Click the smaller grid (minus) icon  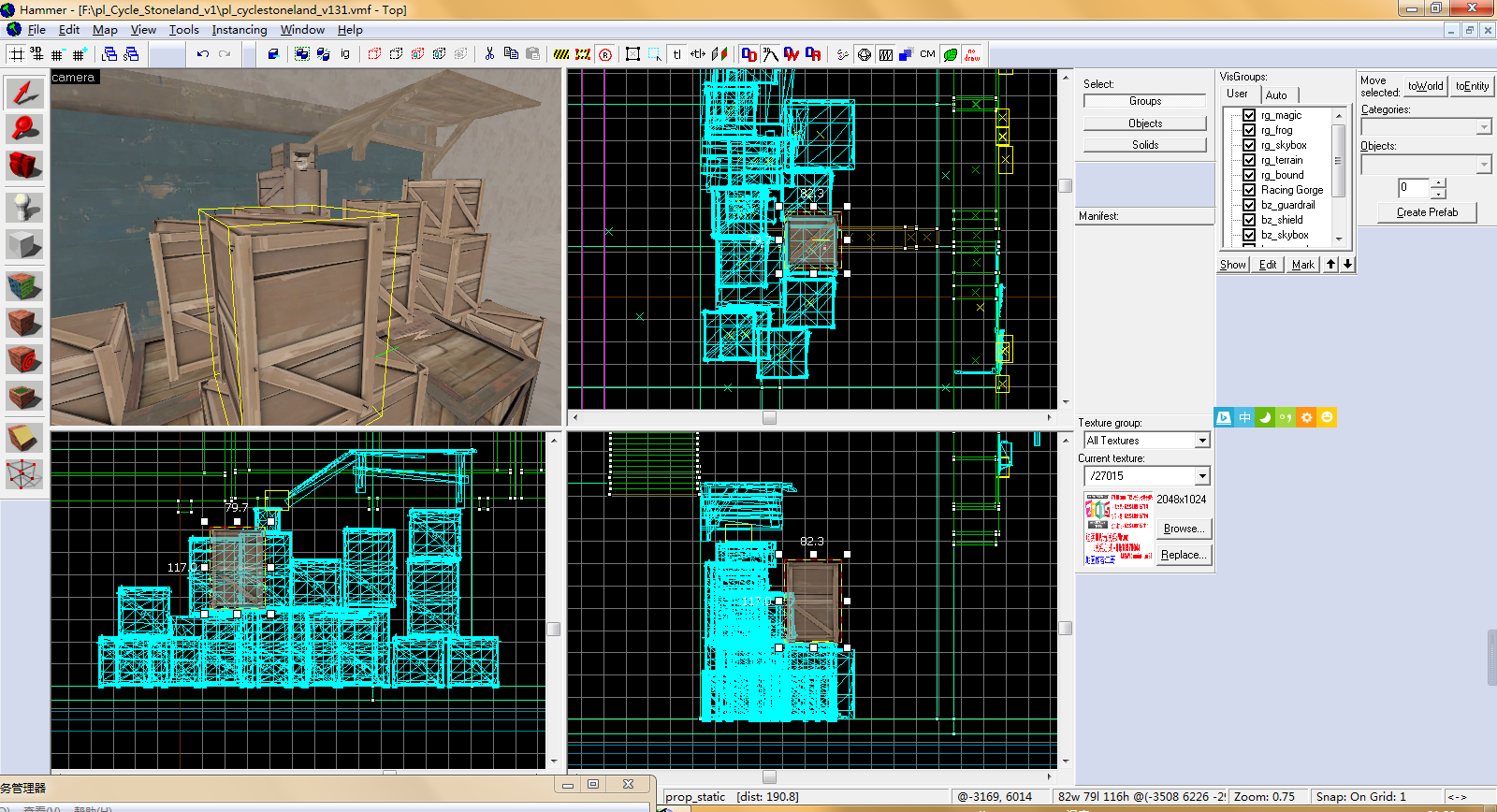58,54
